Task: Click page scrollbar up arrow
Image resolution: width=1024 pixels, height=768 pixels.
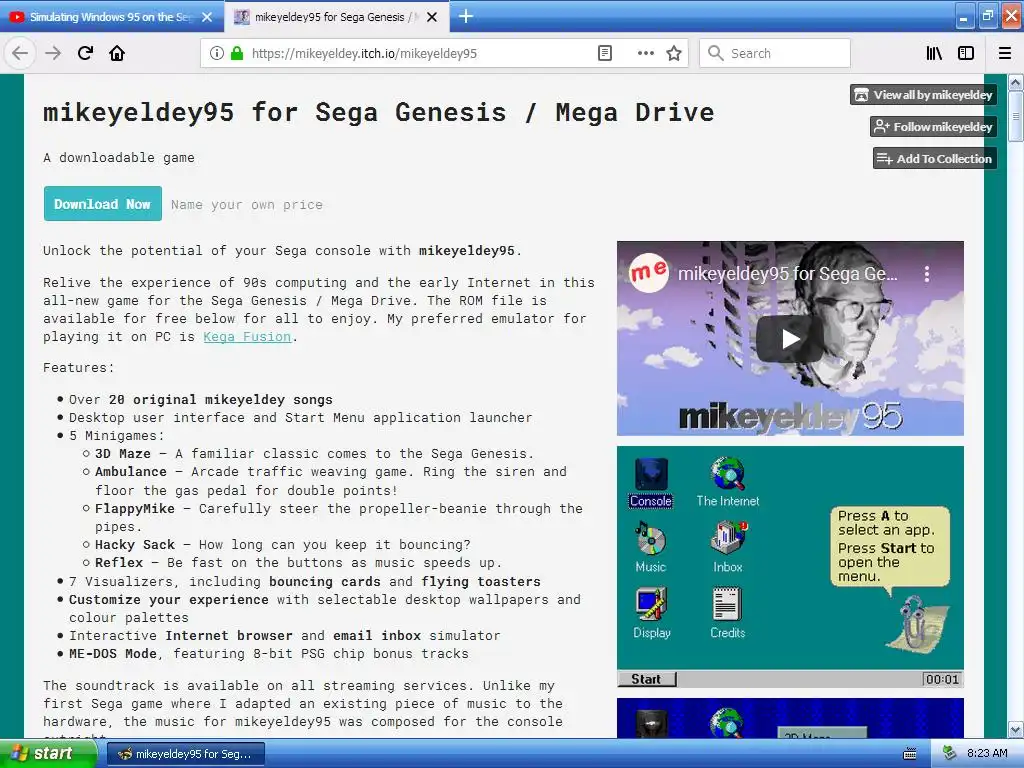Action: 1016,82
